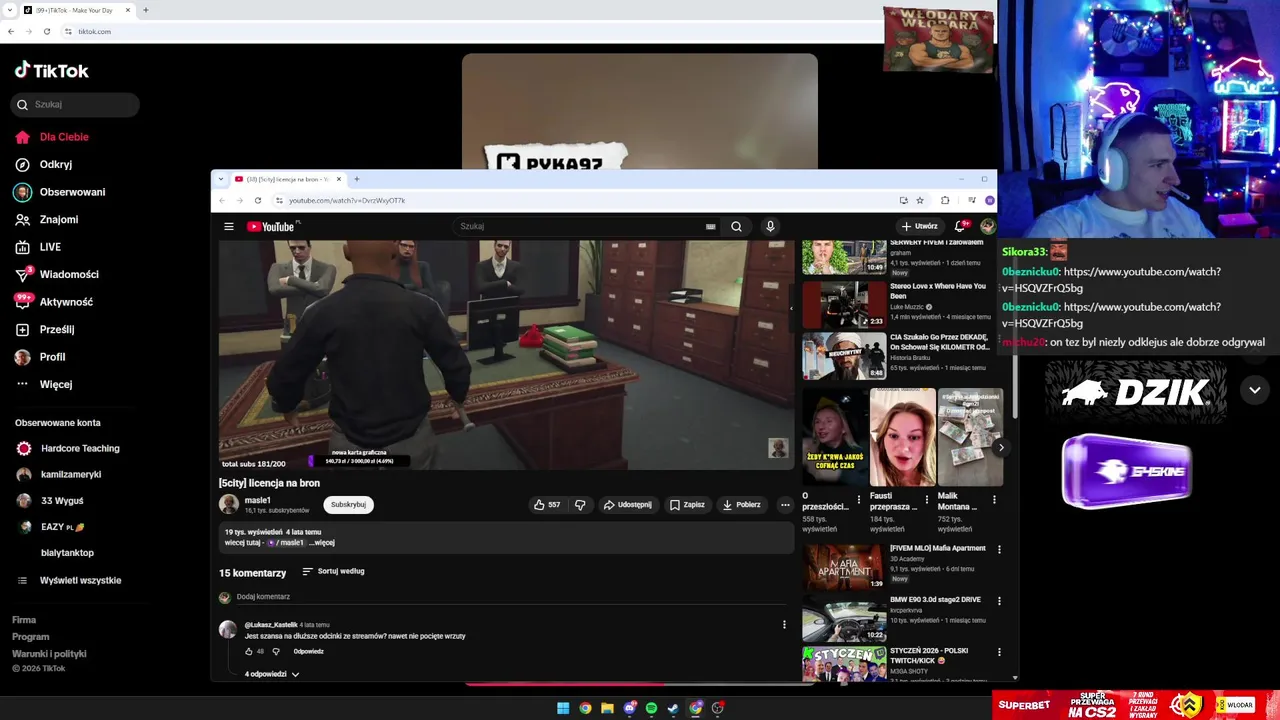Bookmark the YouTube page with star icon

coord(920,200)
